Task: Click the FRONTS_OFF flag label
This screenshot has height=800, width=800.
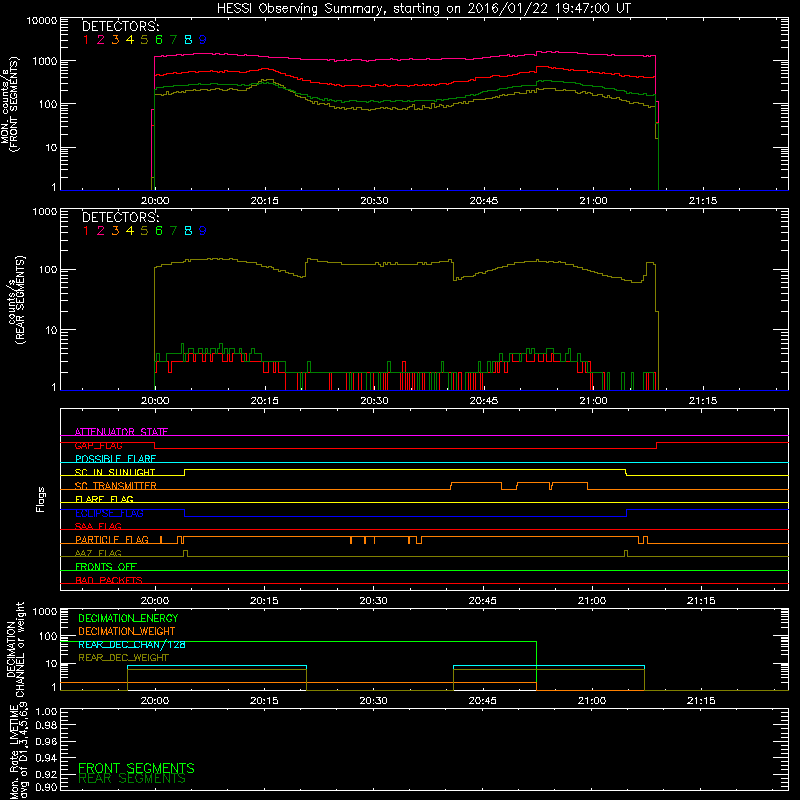Action: (x=106, y=567)
